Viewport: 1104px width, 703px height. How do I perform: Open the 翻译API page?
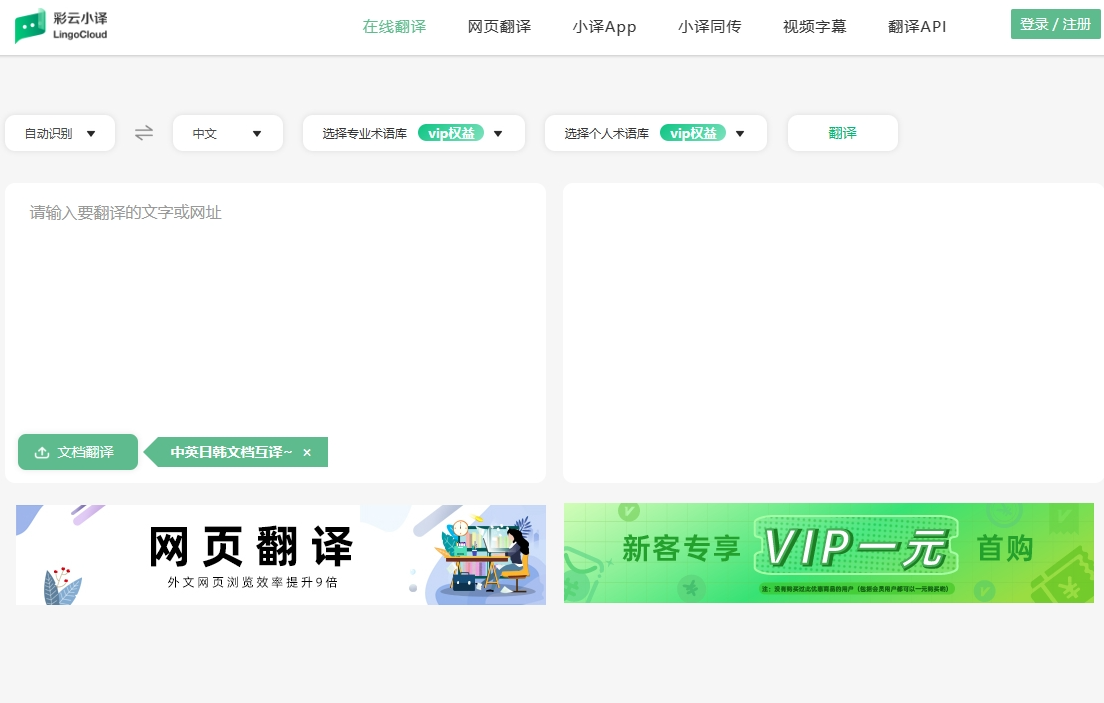tap(916, 27)
